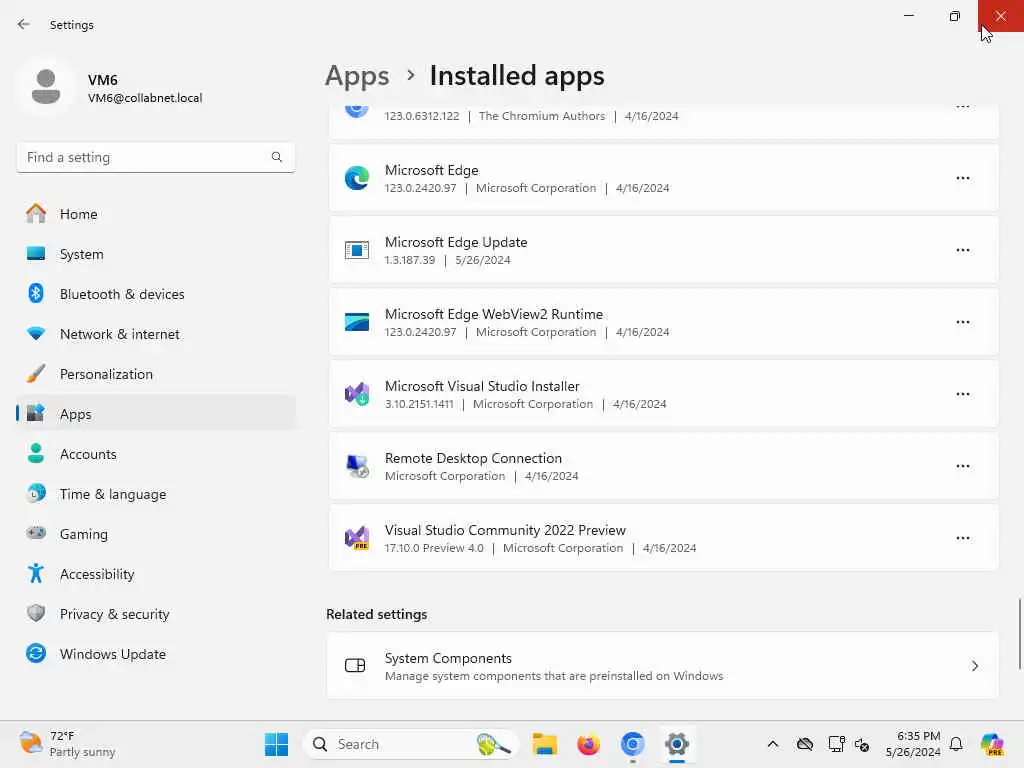Show hidden system tray icons
This screenshot has height=768, width=1024.
(773, 744)
